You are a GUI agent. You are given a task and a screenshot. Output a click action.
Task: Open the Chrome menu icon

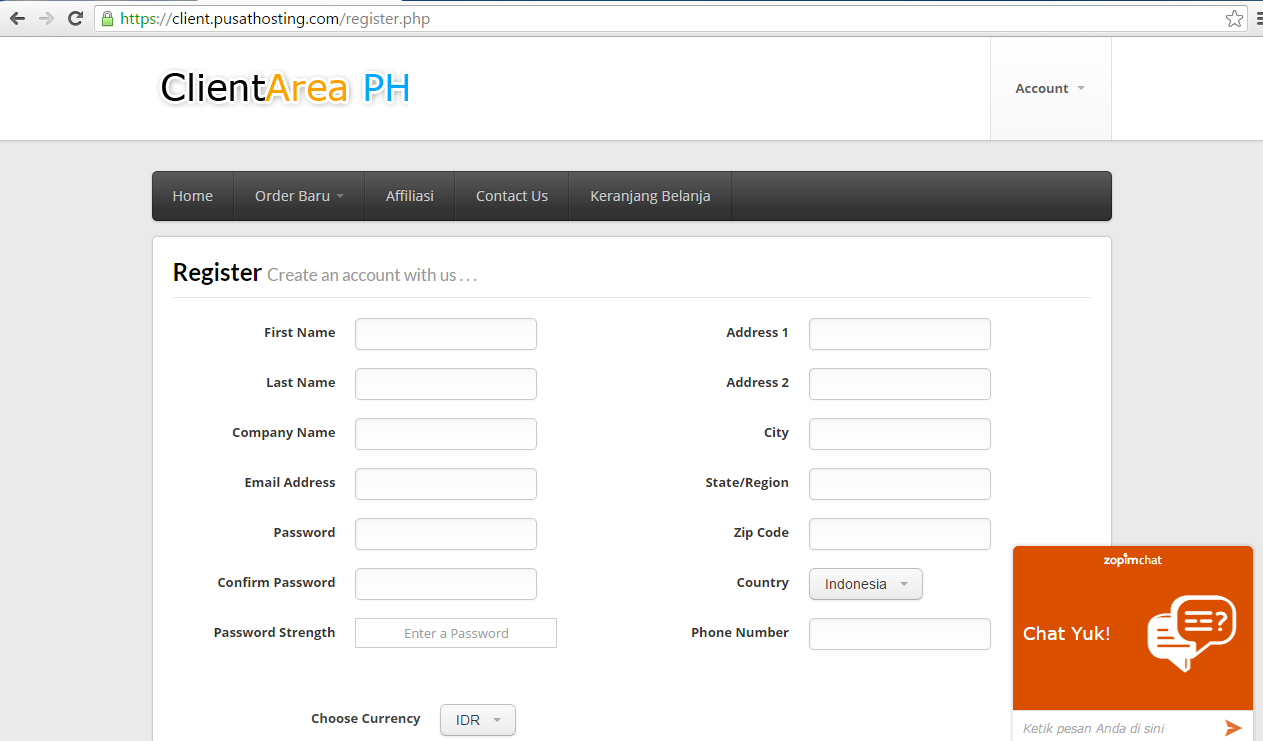point(1257,18)
